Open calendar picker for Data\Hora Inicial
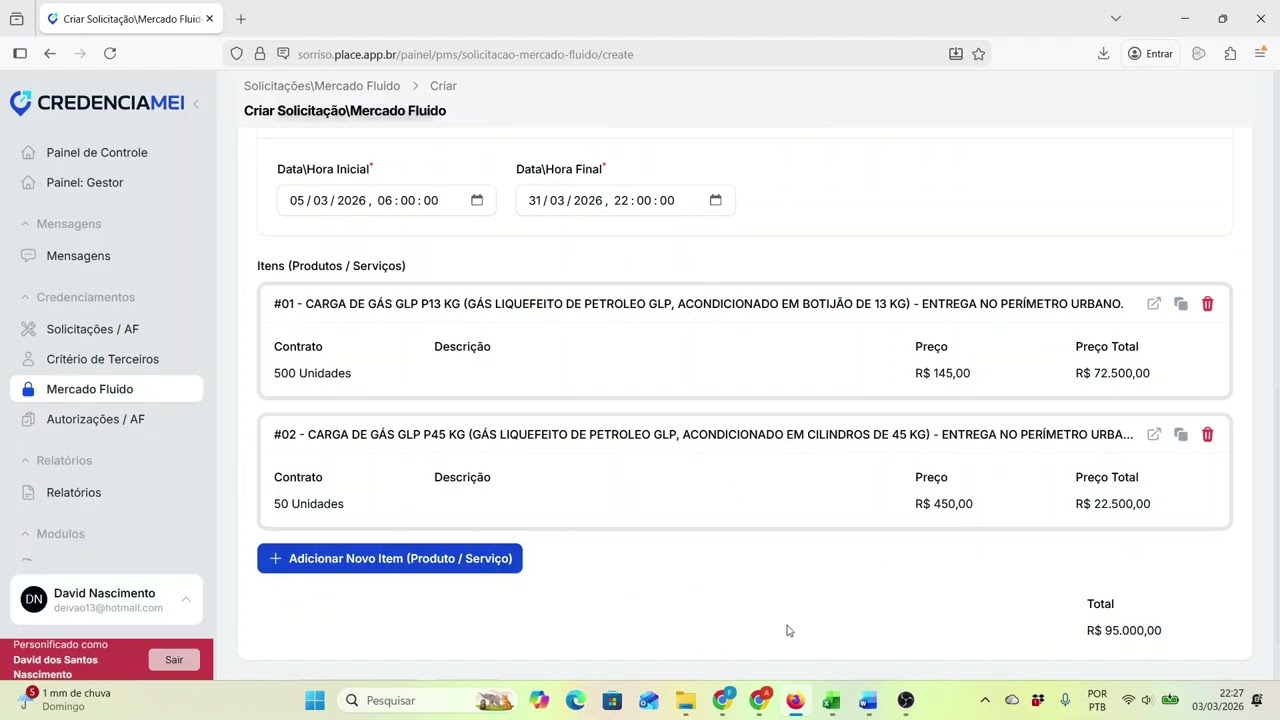 click(477, 200)
